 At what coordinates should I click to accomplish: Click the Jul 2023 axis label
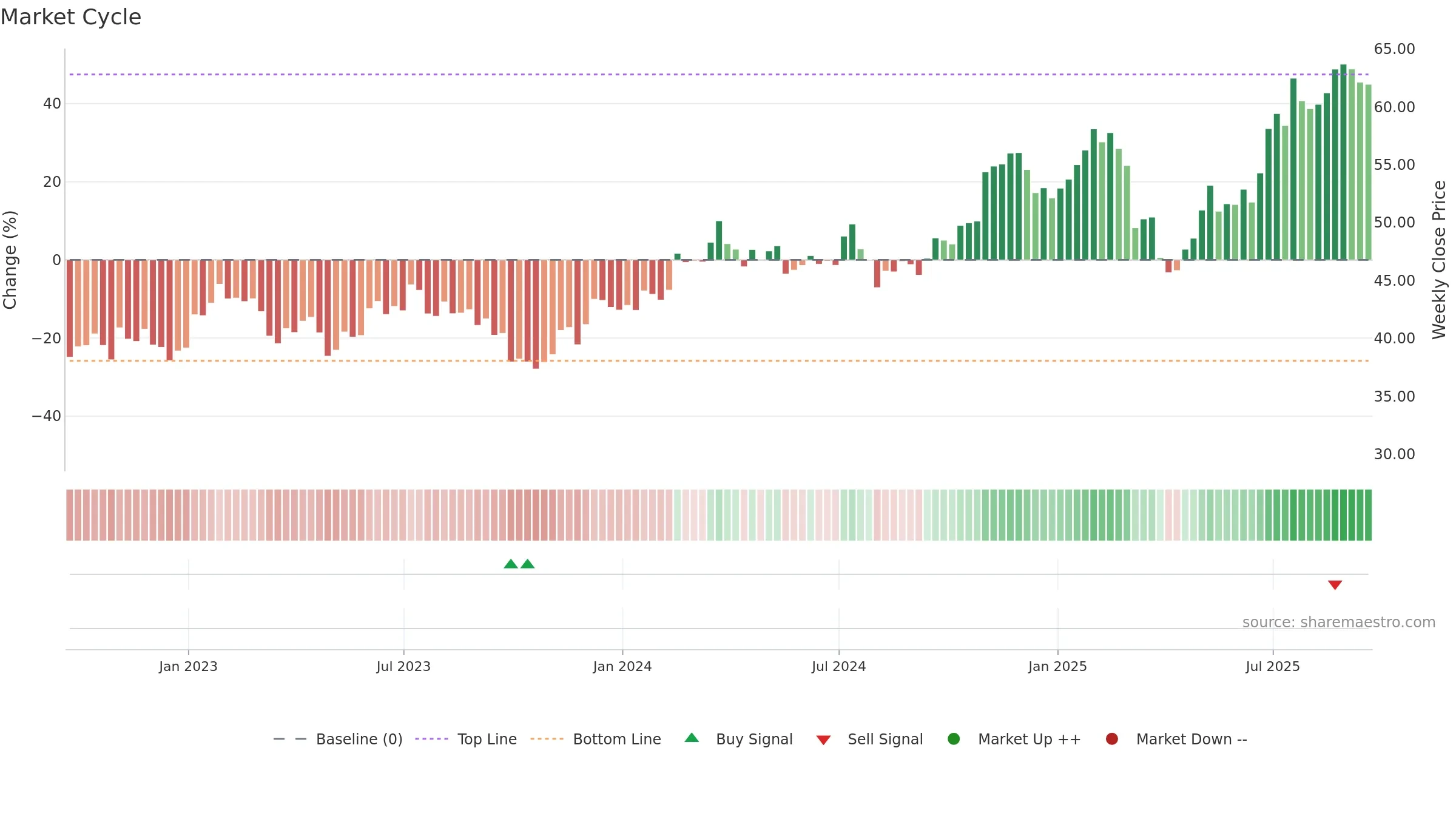[x=403, y=667]
